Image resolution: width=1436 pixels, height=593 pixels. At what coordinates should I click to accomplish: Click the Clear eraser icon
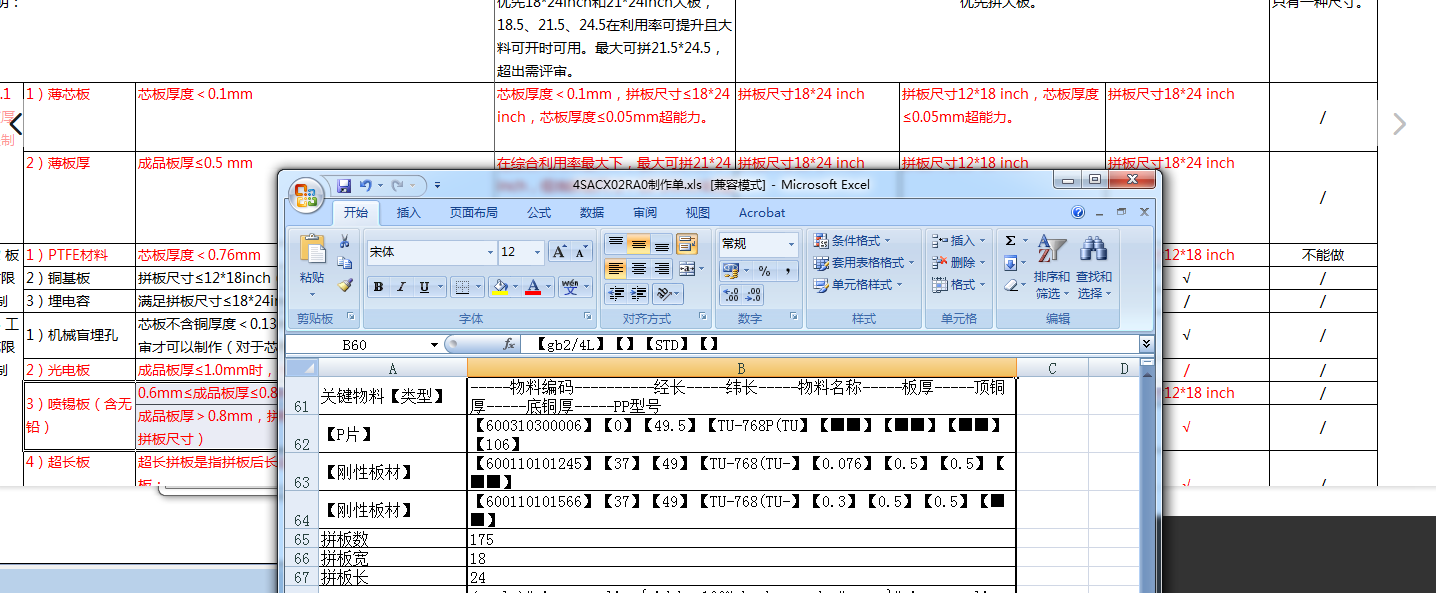tap(1010, 285)
